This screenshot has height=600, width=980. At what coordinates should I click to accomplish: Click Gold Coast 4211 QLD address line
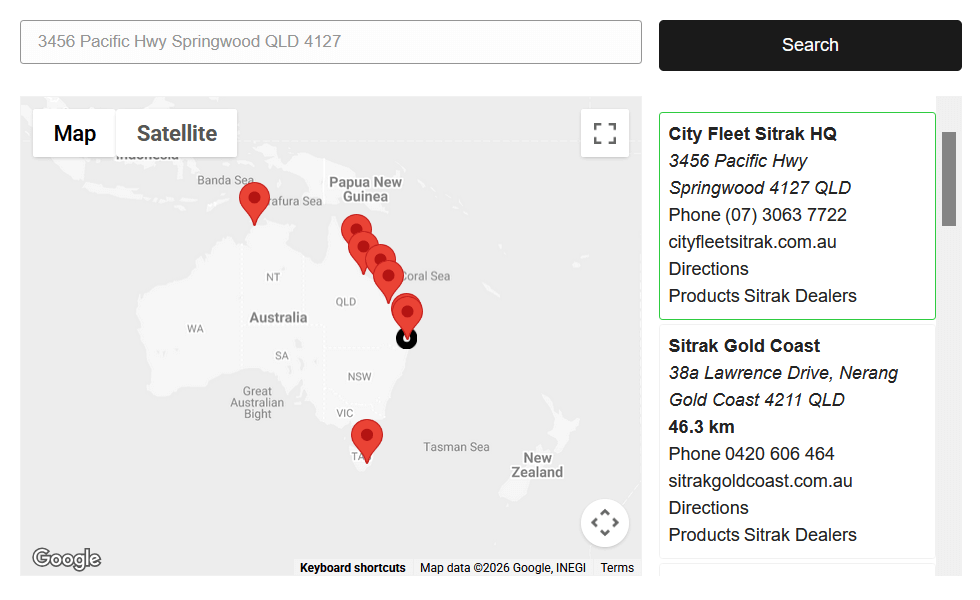pyautogui.click(x=756, y=399)
